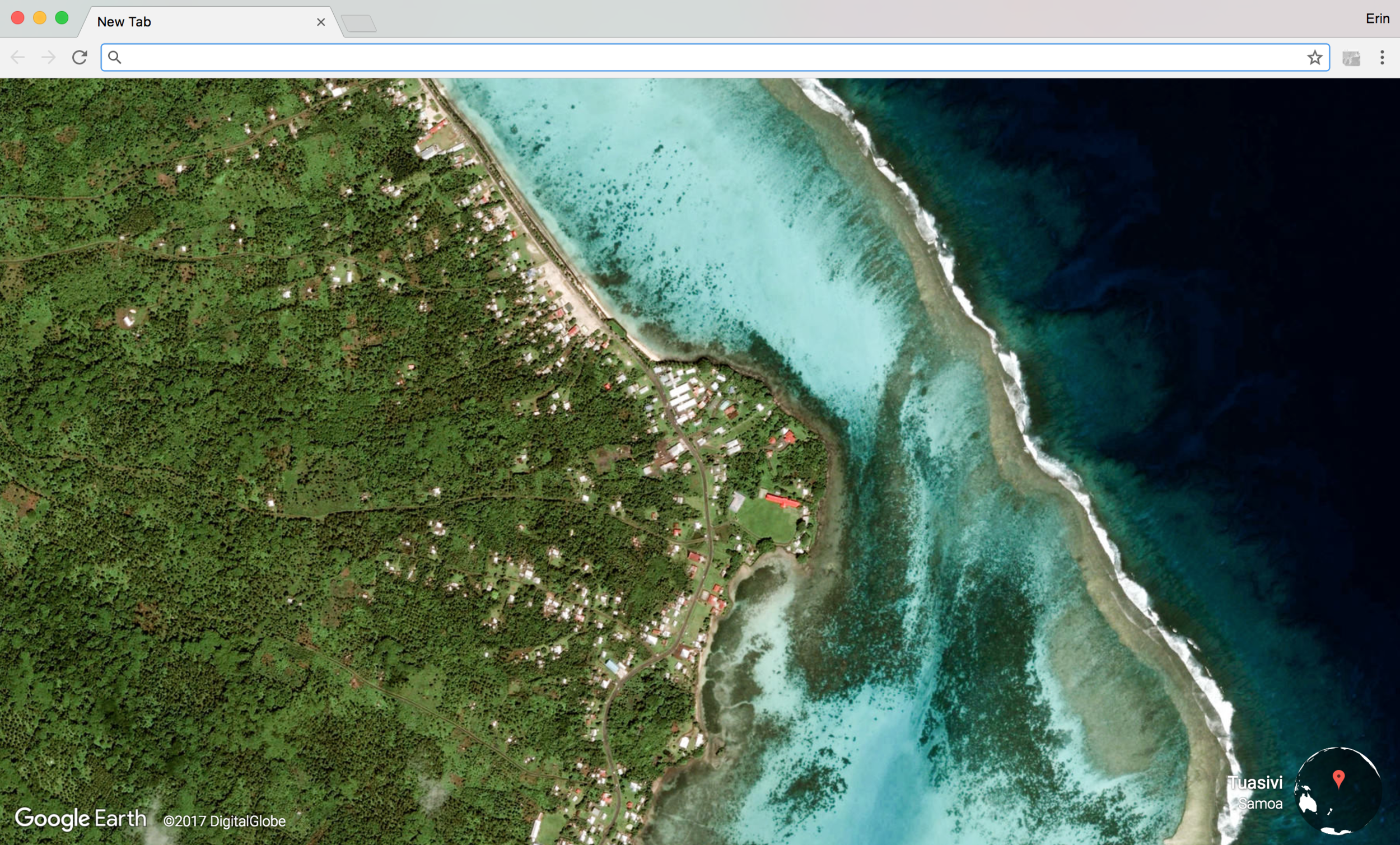Minimize the window with the yellow button
Viewport: 1400px width, 845px height.
click(x=40, y=18)
